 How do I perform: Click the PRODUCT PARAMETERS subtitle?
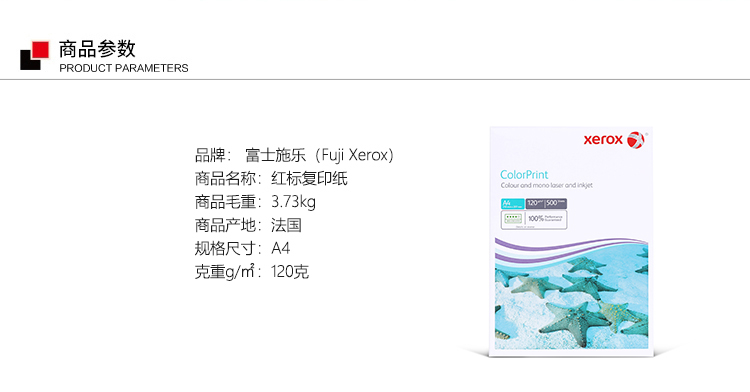coord(124,68)
